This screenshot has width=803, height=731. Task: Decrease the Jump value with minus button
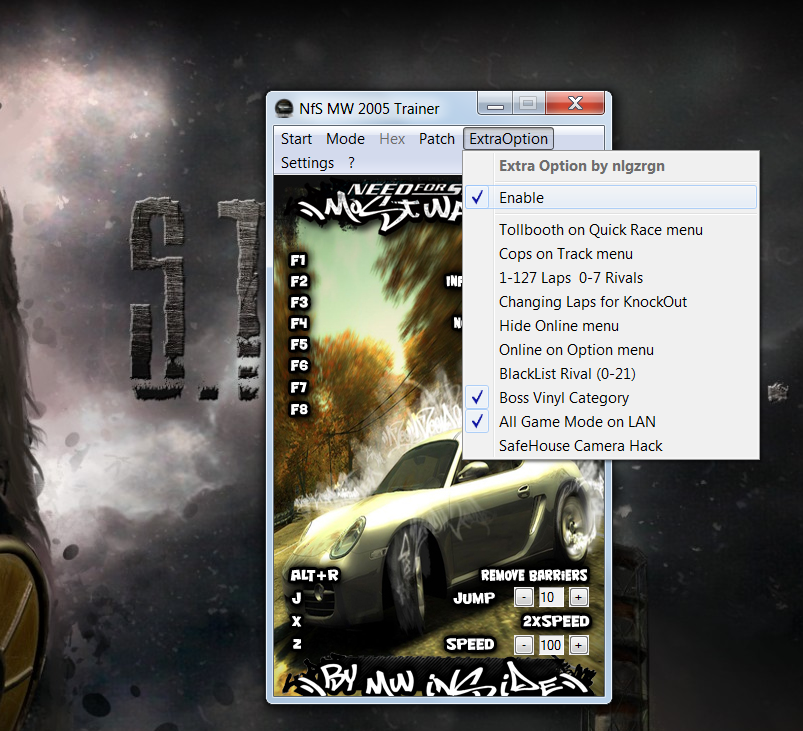pos(523,597)
